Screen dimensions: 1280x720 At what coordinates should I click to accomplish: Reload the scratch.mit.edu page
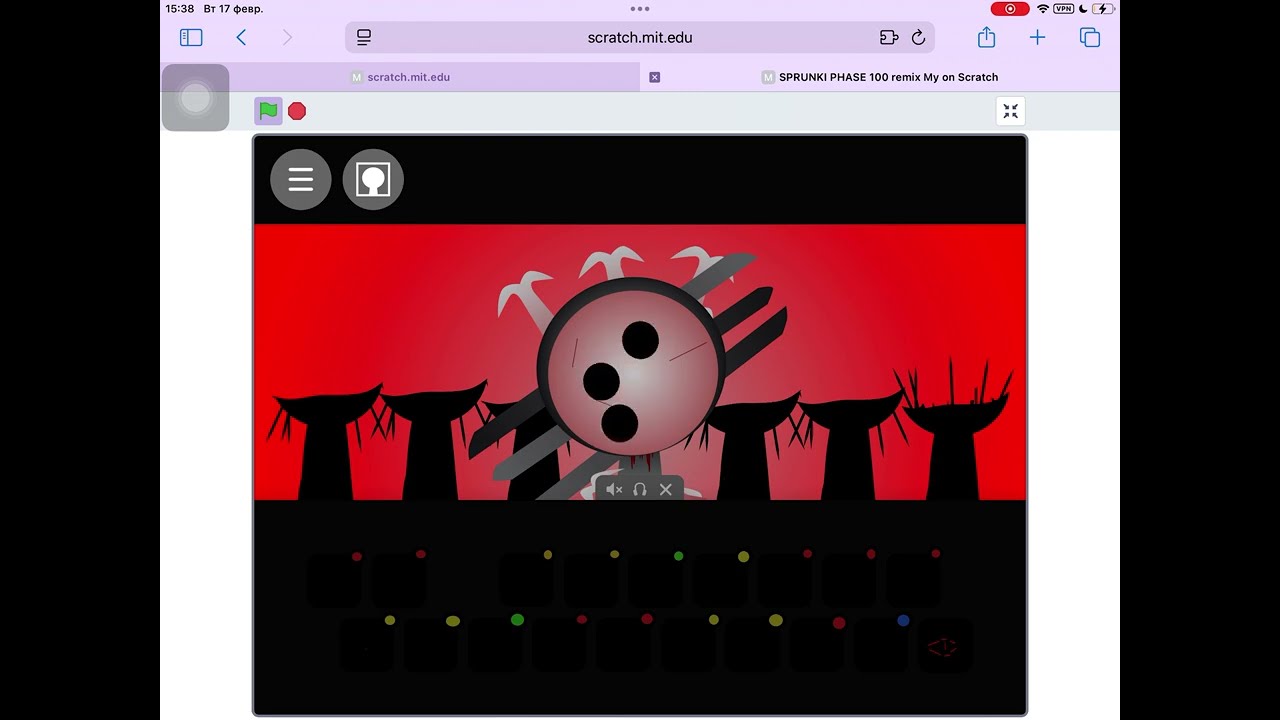tap(919, 37)
